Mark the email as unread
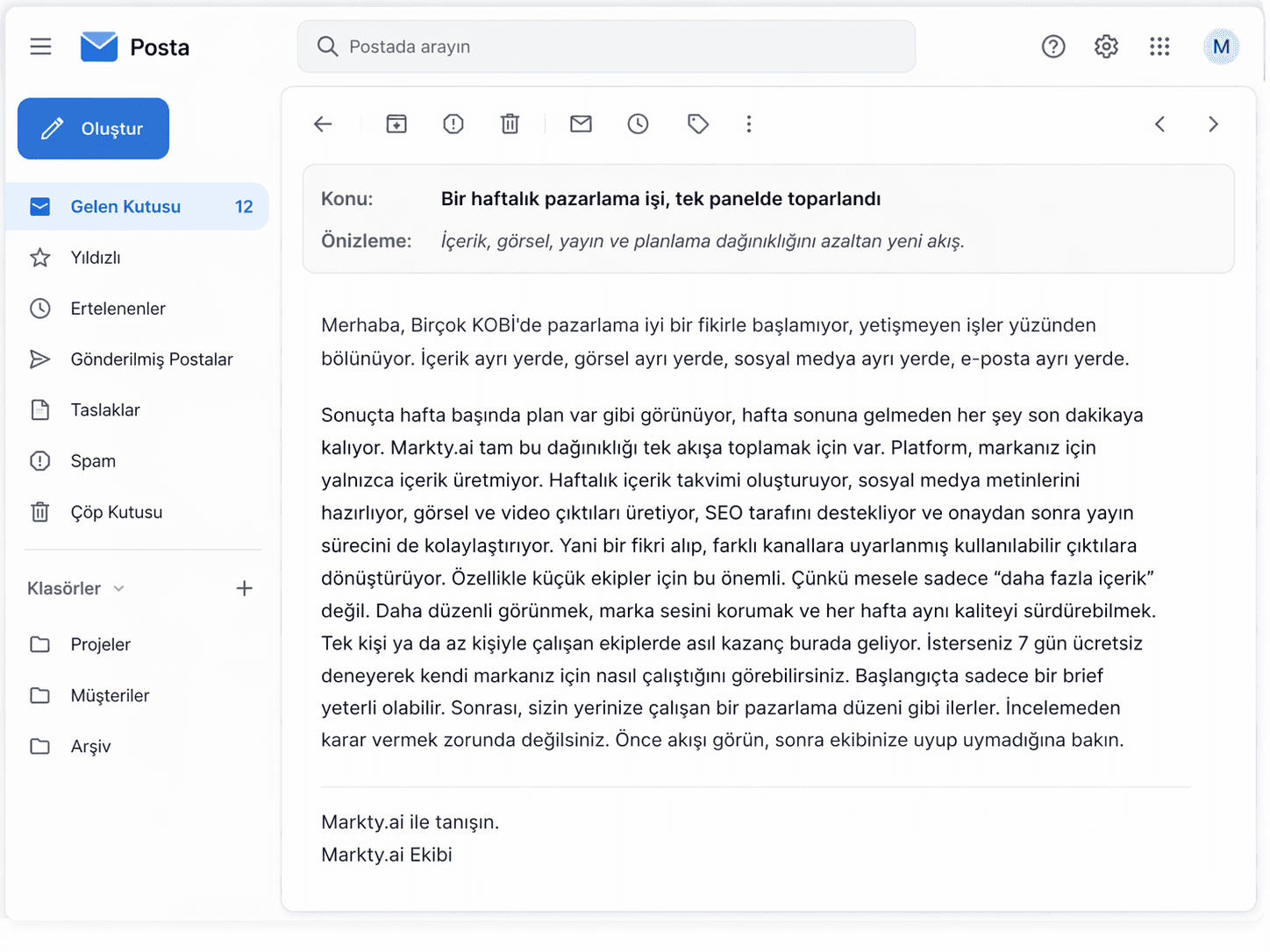The image size is (1270, 952). 580,124
